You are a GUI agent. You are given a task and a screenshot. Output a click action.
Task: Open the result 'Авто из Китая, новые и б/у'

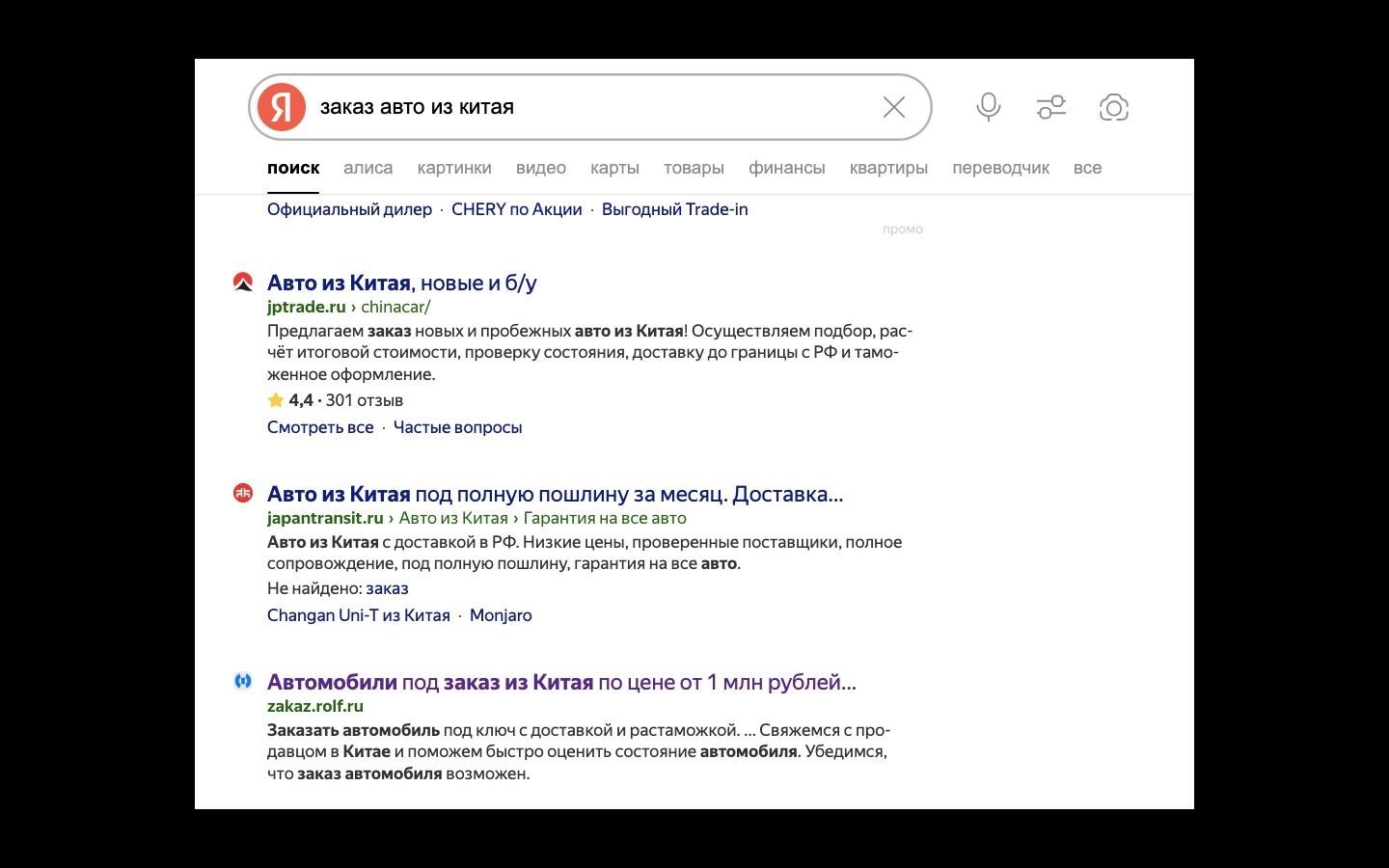point(402,283)
